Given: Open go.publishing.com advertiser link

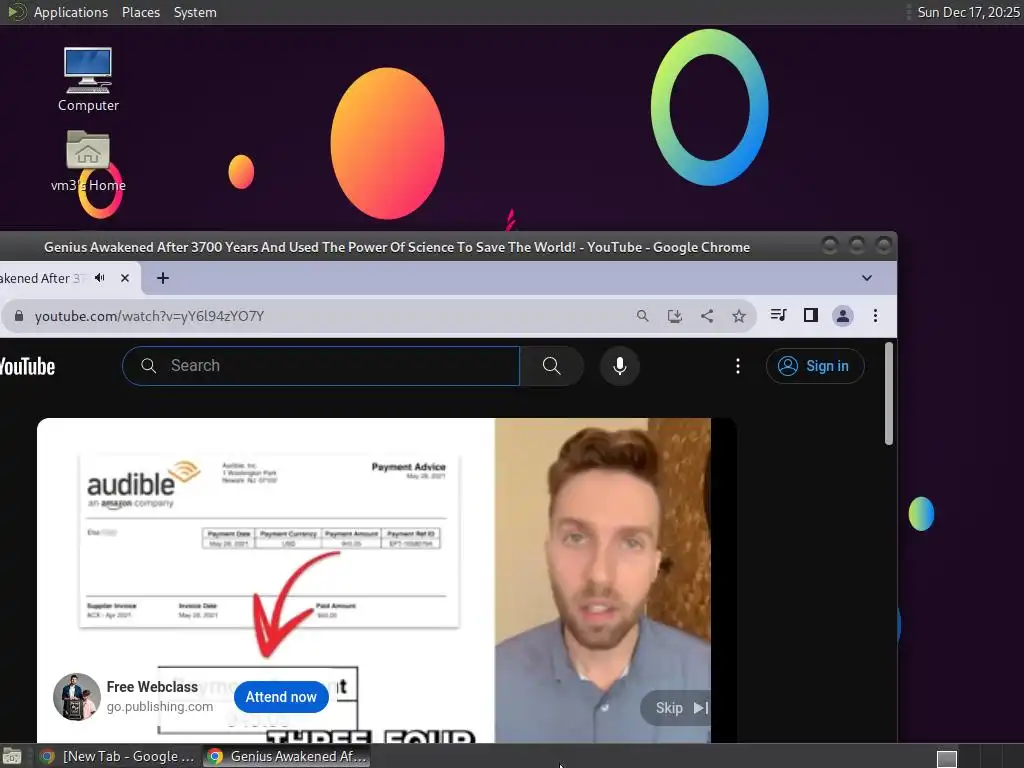Looking at the screenshot, I should tap(160, 707).
